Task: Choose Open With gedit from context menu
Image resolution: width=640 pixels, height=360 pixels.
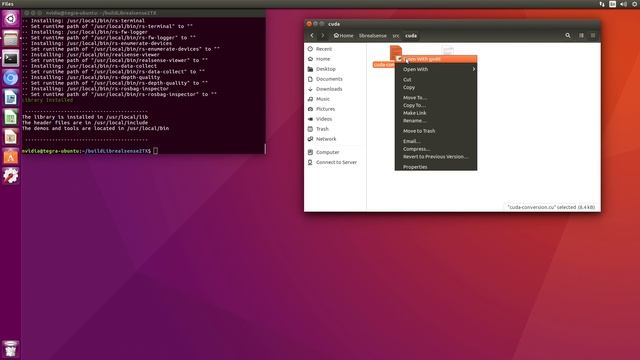Action: coord(436,59)
